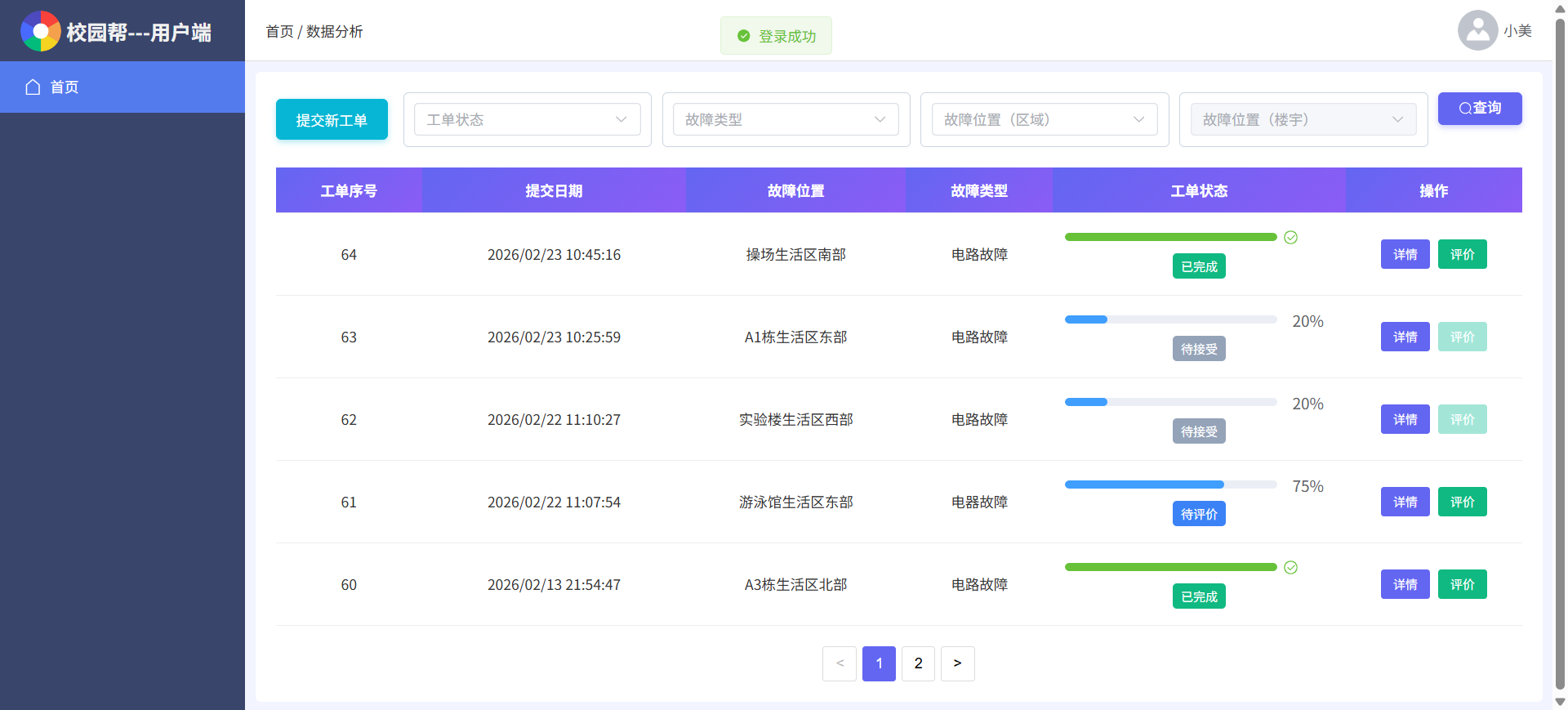Viewport: 1568px width, 710px height.
Task: Click the 75% percentage label
Action: click(x=1307, y=486)
